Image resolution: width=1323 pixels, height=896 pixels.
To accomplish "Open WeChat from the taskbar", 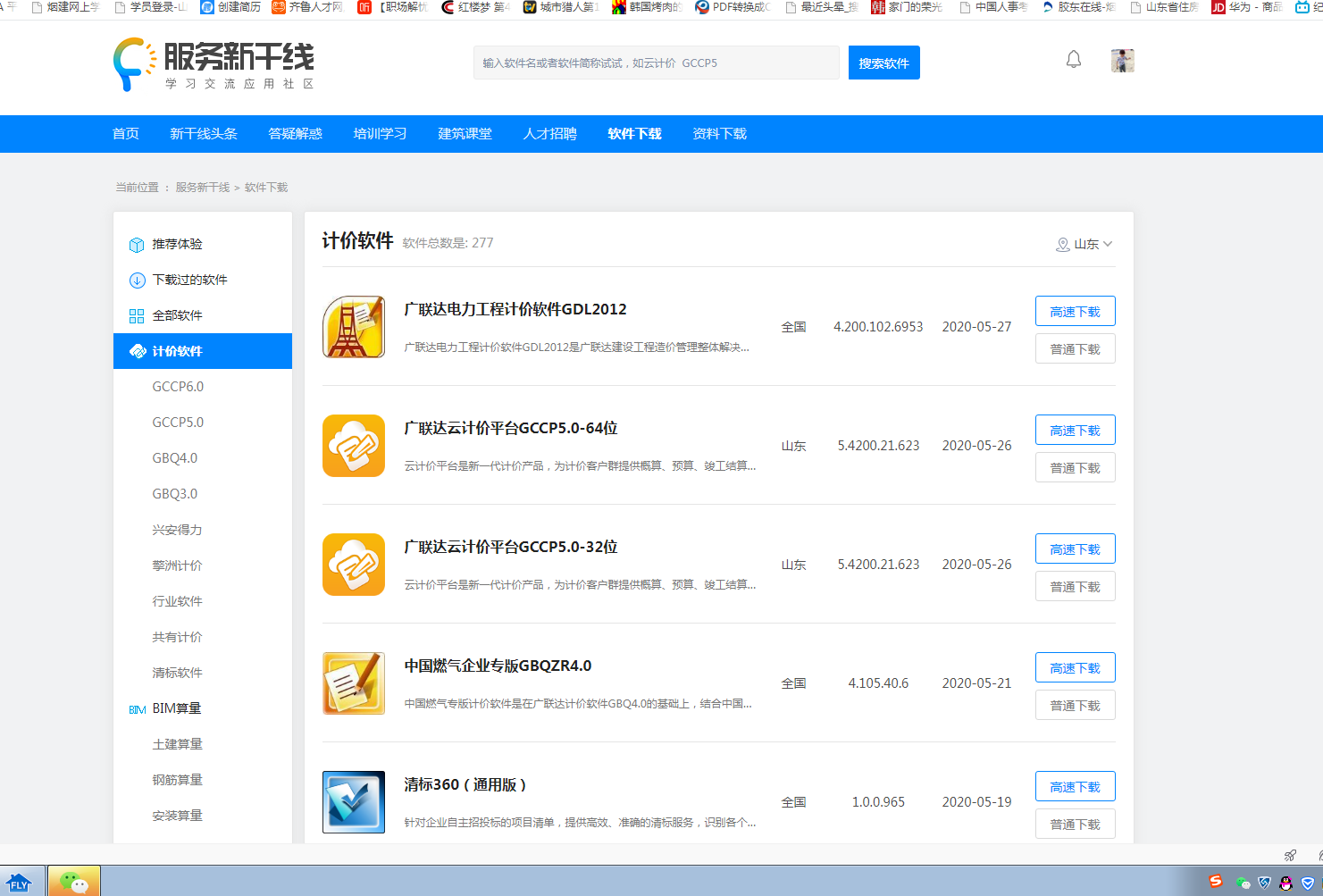I will click(74, 882).
